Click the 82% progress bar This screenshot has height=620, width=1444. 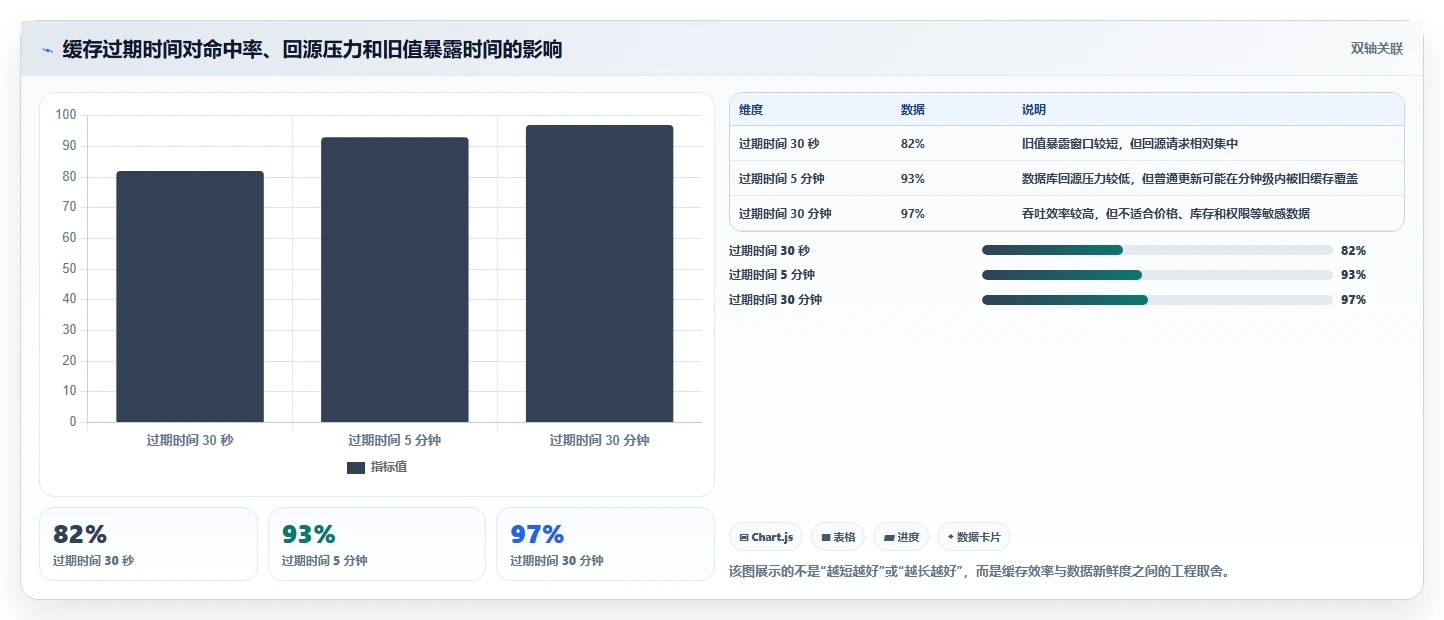1157,250
